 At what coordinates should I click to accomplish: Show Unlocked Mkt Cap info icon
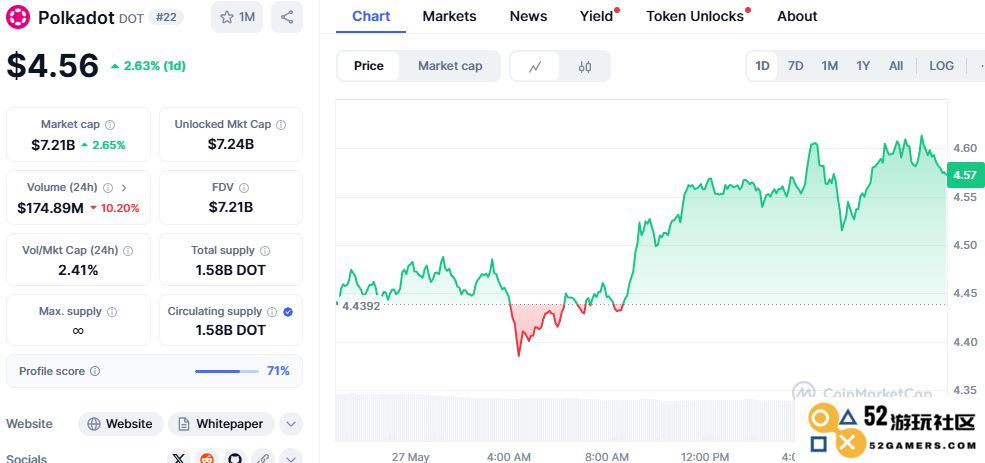click(x=281, y=124)
